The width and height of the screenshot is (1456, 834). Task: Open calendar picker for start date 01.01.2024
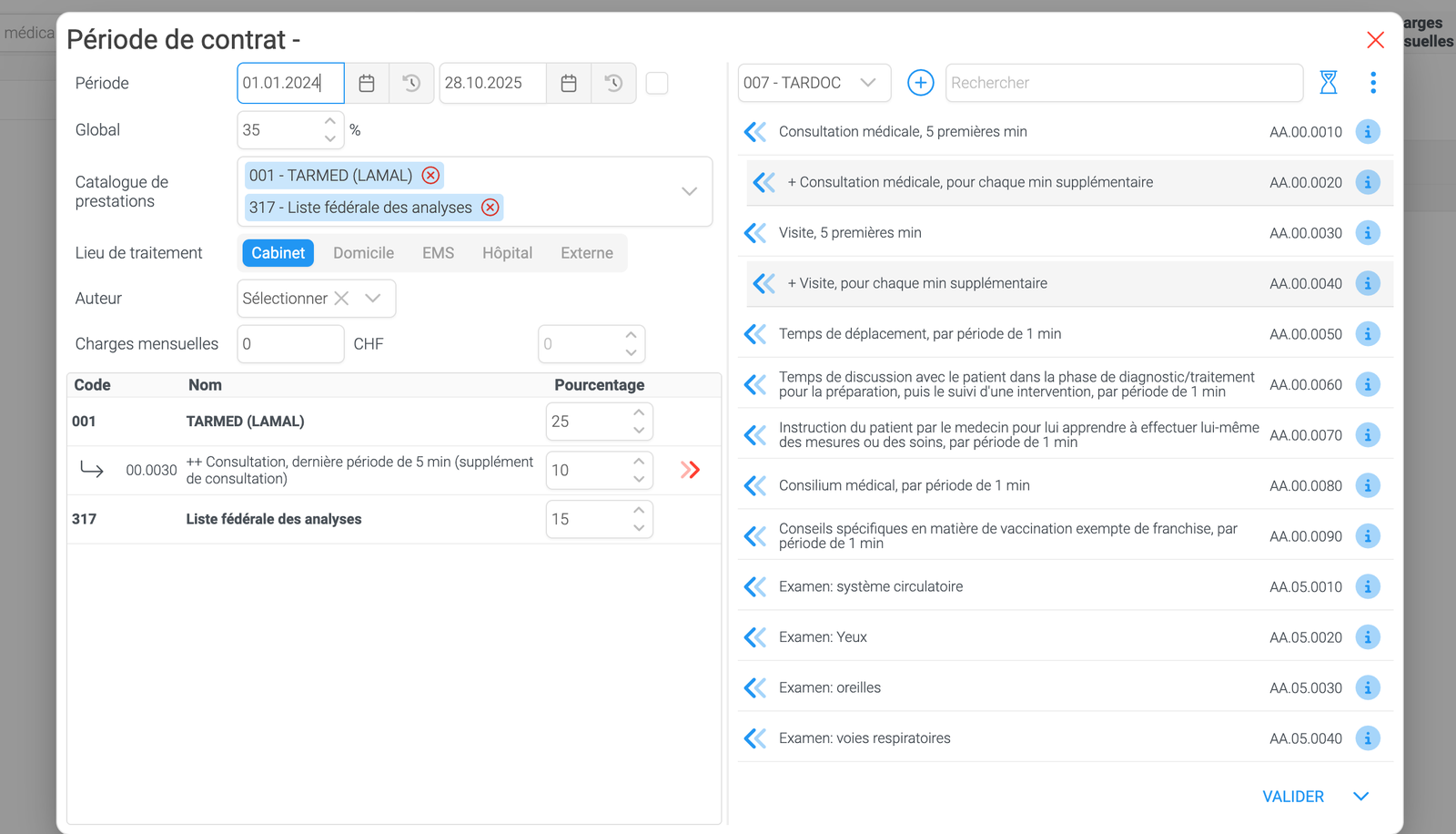tap(367, 83)
